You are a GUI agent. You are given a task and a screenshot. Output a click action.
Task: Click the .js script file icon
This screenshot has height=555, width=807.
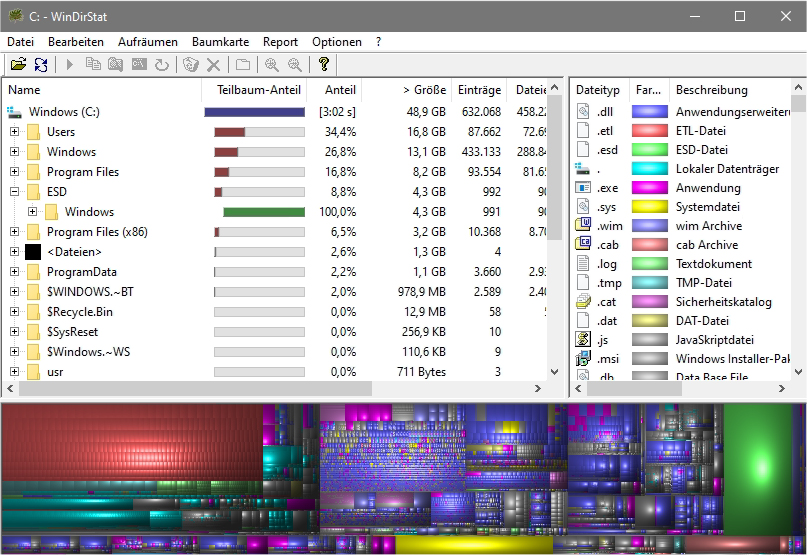583,339
